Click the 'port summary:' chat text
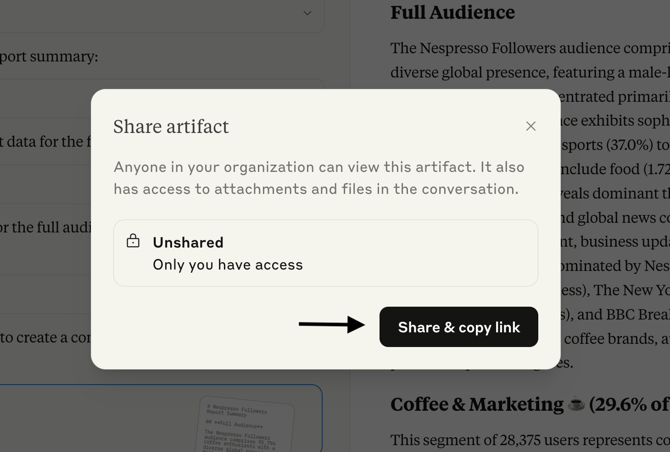This screenshot has width=670, height=452. (x=49, y=56)
